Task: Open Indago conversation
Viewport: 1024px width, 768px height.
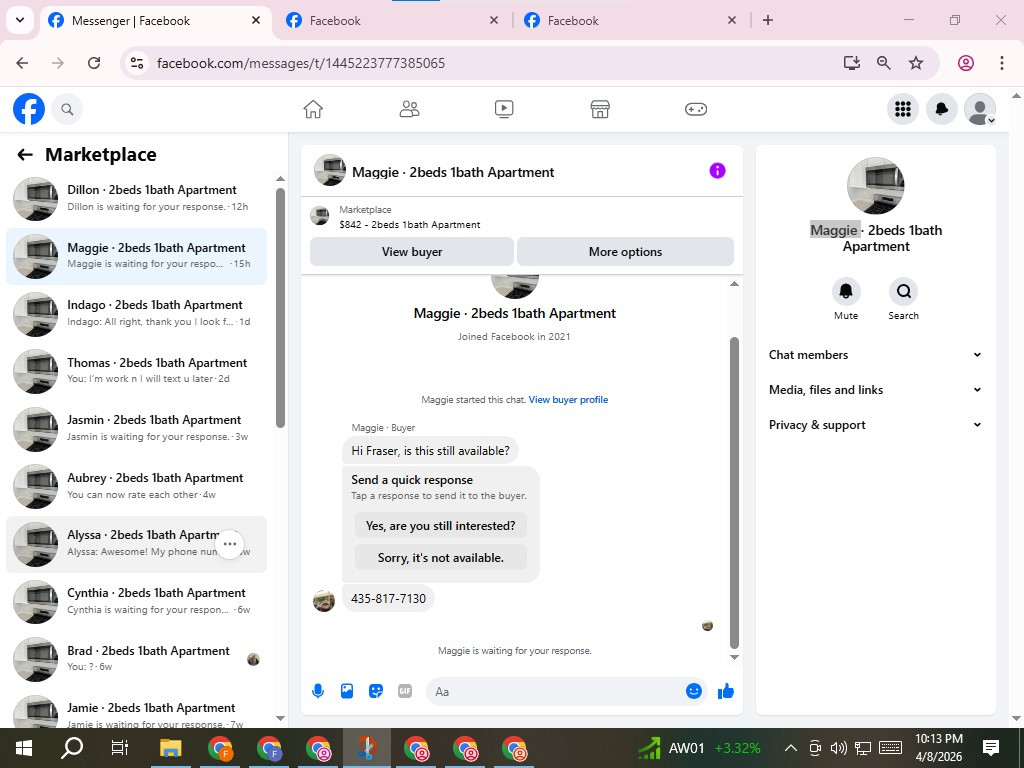Action: coord(136,313)
